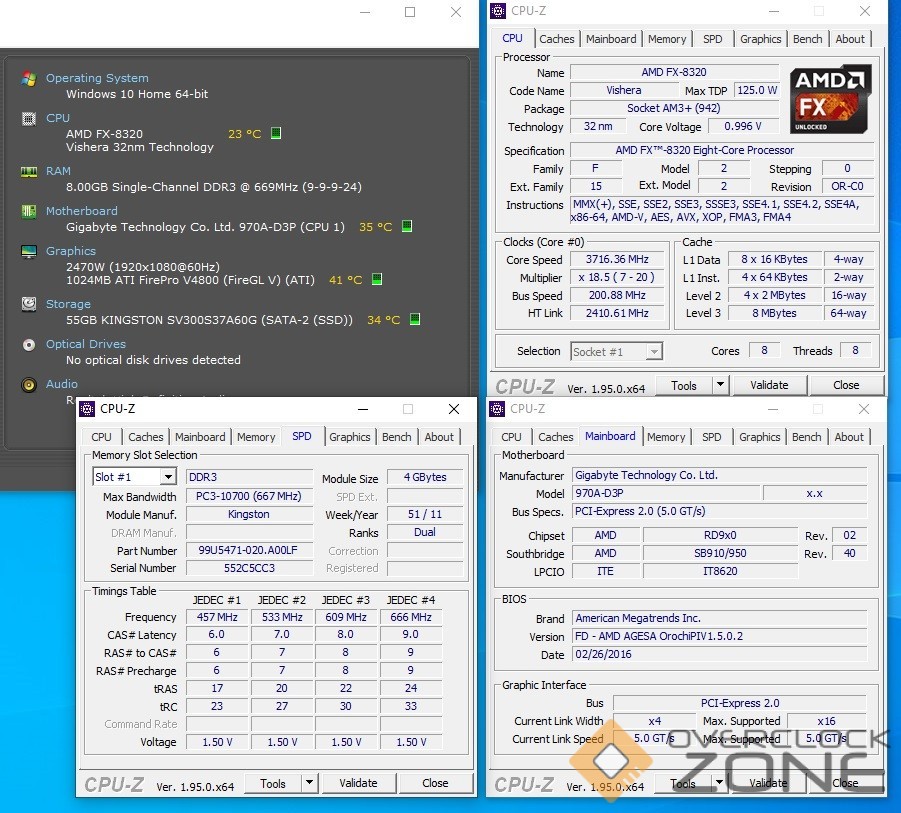The width and height of the screenshot is (901, 813).
Task: Click the green motherboard temperature indicator
Action: [x=407, y=226]
